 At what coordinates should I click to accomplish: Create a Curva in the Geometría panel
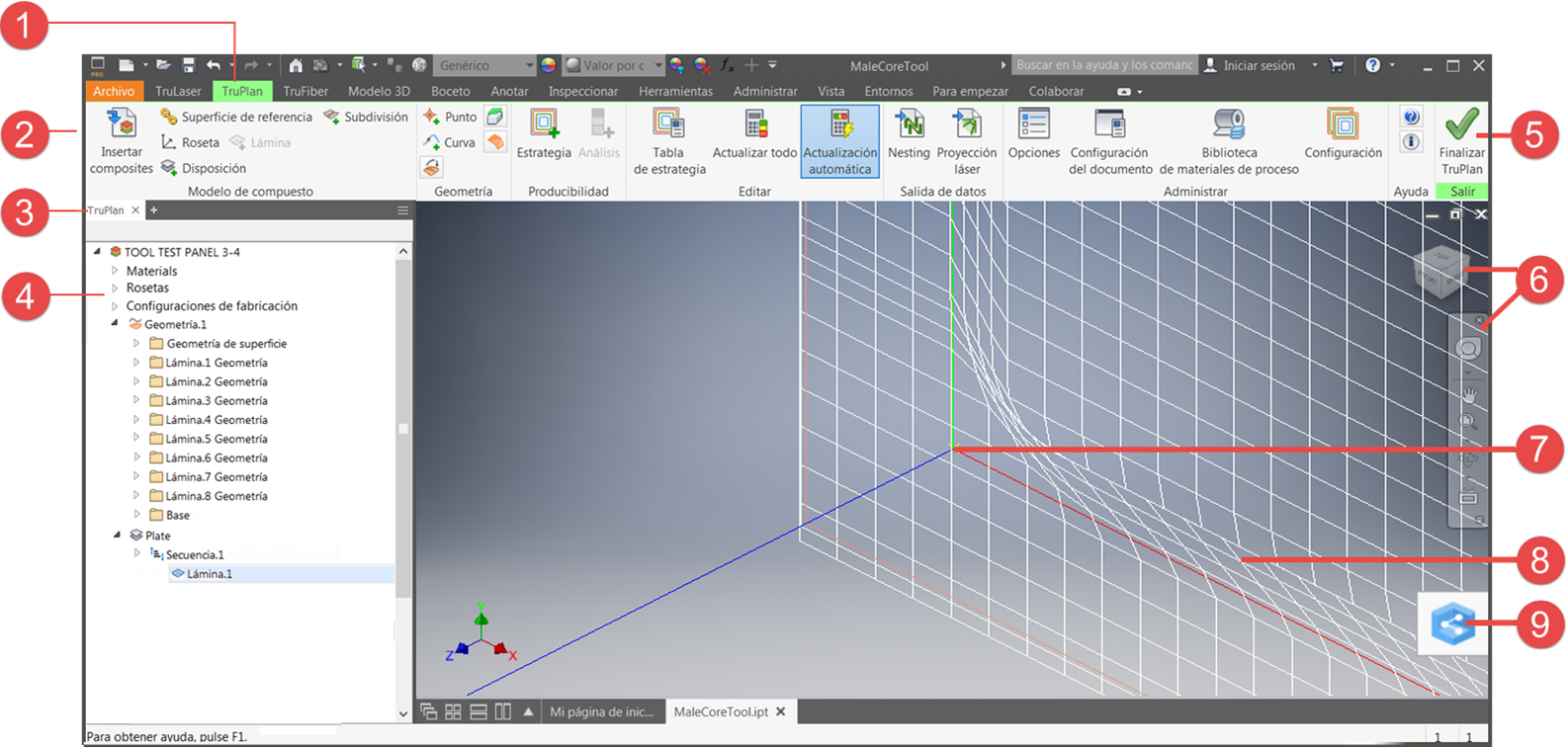tap(450, 142)
